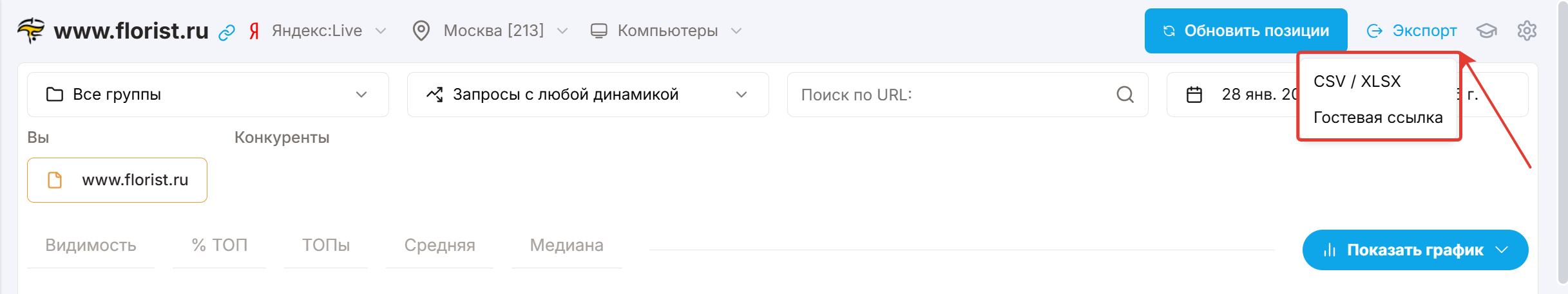Switch to the Медиана tab
The height and width of the screenshot is (294, 1568).
click(x=566, y=245)
